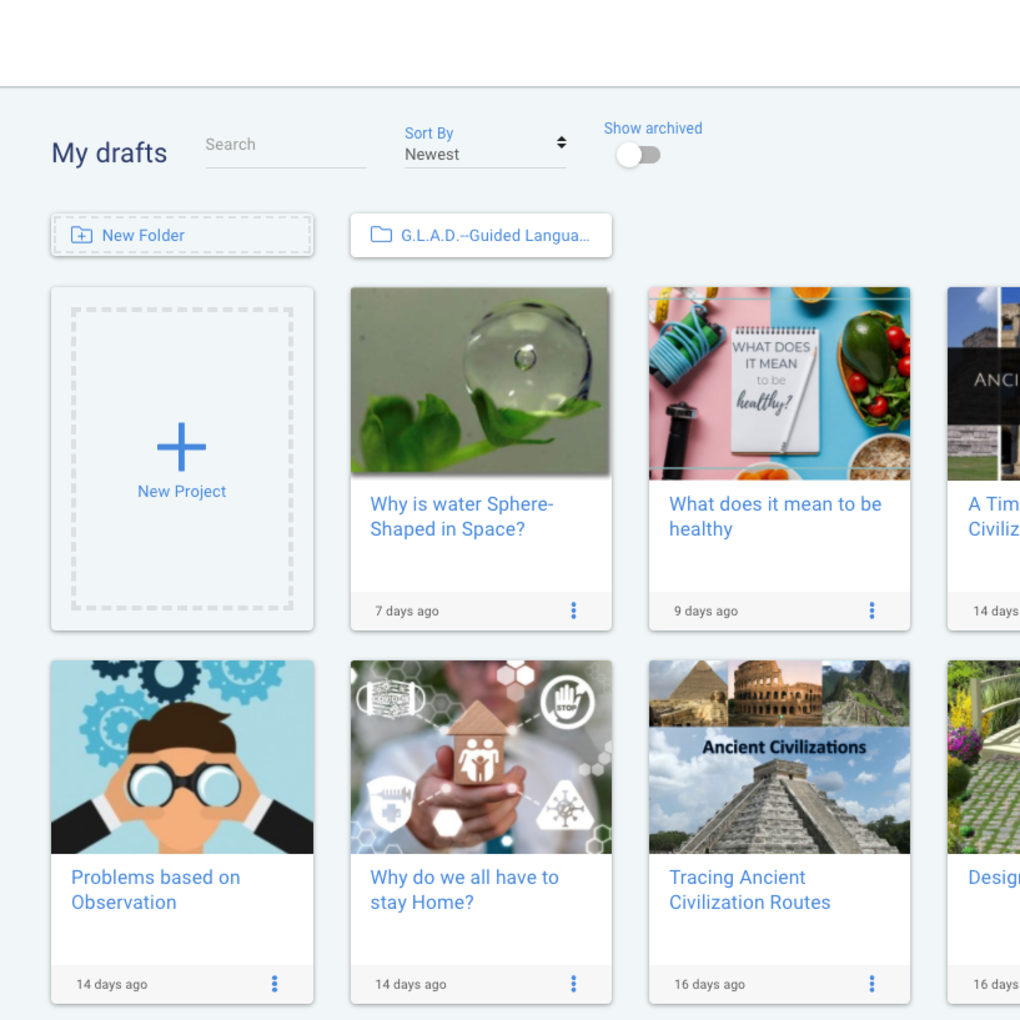The height and width of the screenshot is (1020, 1020).
Task: Open Why is water Sphere-Shaped in Space title
Action: click(461, 516)
